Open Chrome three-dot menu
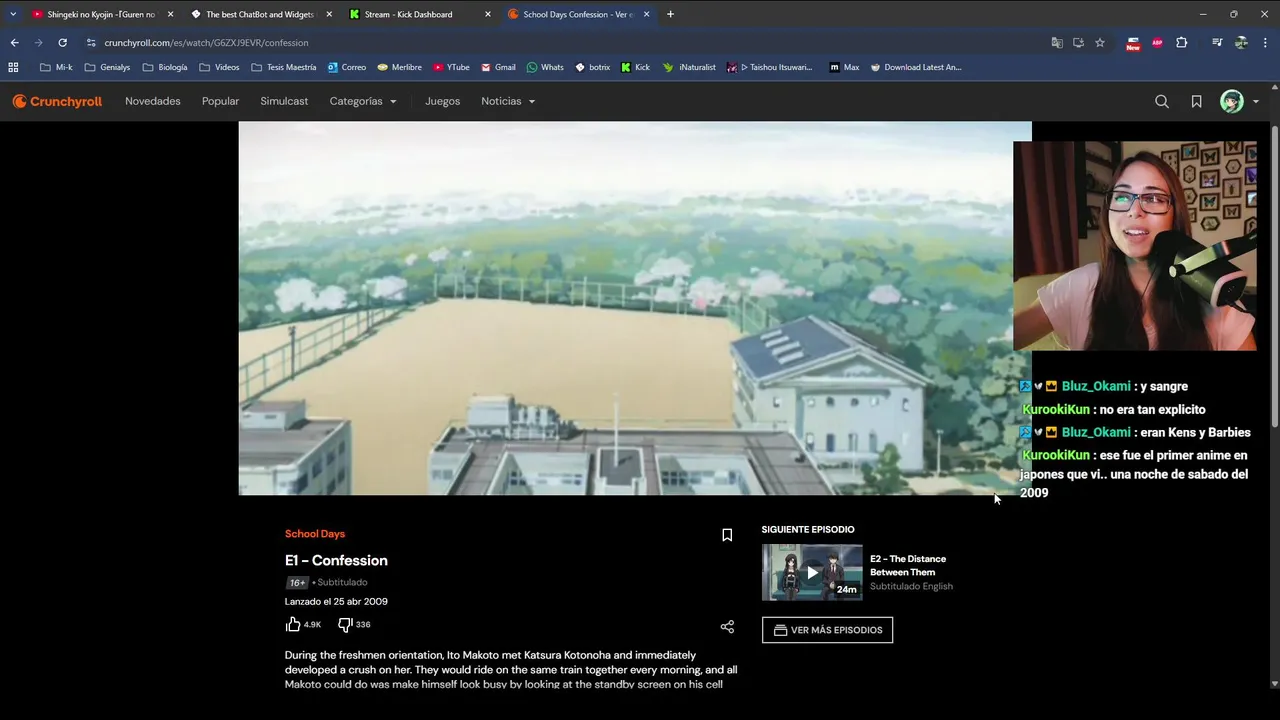 (1265, 42)
